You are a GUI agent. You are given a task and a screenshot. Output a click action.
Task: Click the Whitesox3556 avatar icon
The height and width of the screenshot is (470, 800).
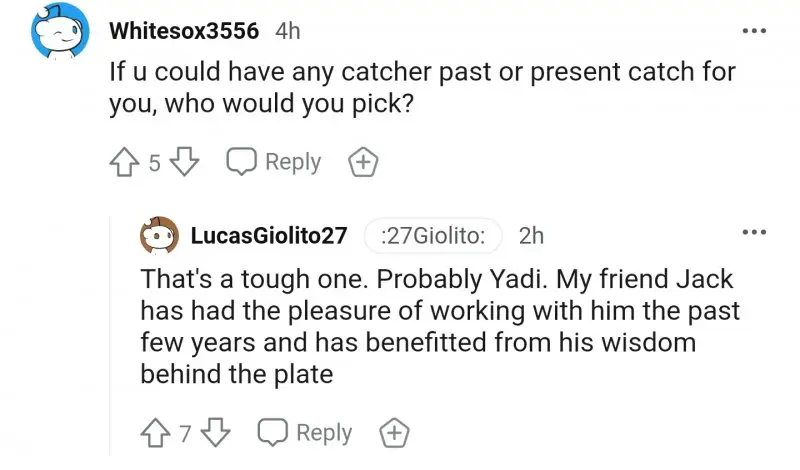coord(59,34)
